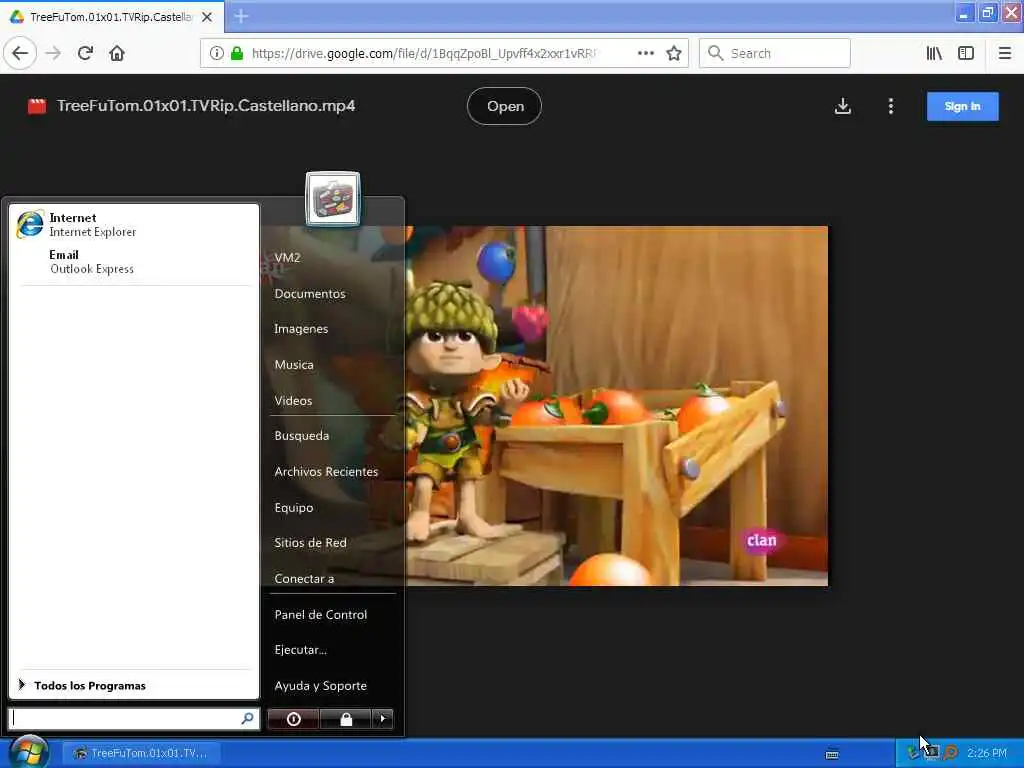Click the green secure padlock icon

point(237,53)
